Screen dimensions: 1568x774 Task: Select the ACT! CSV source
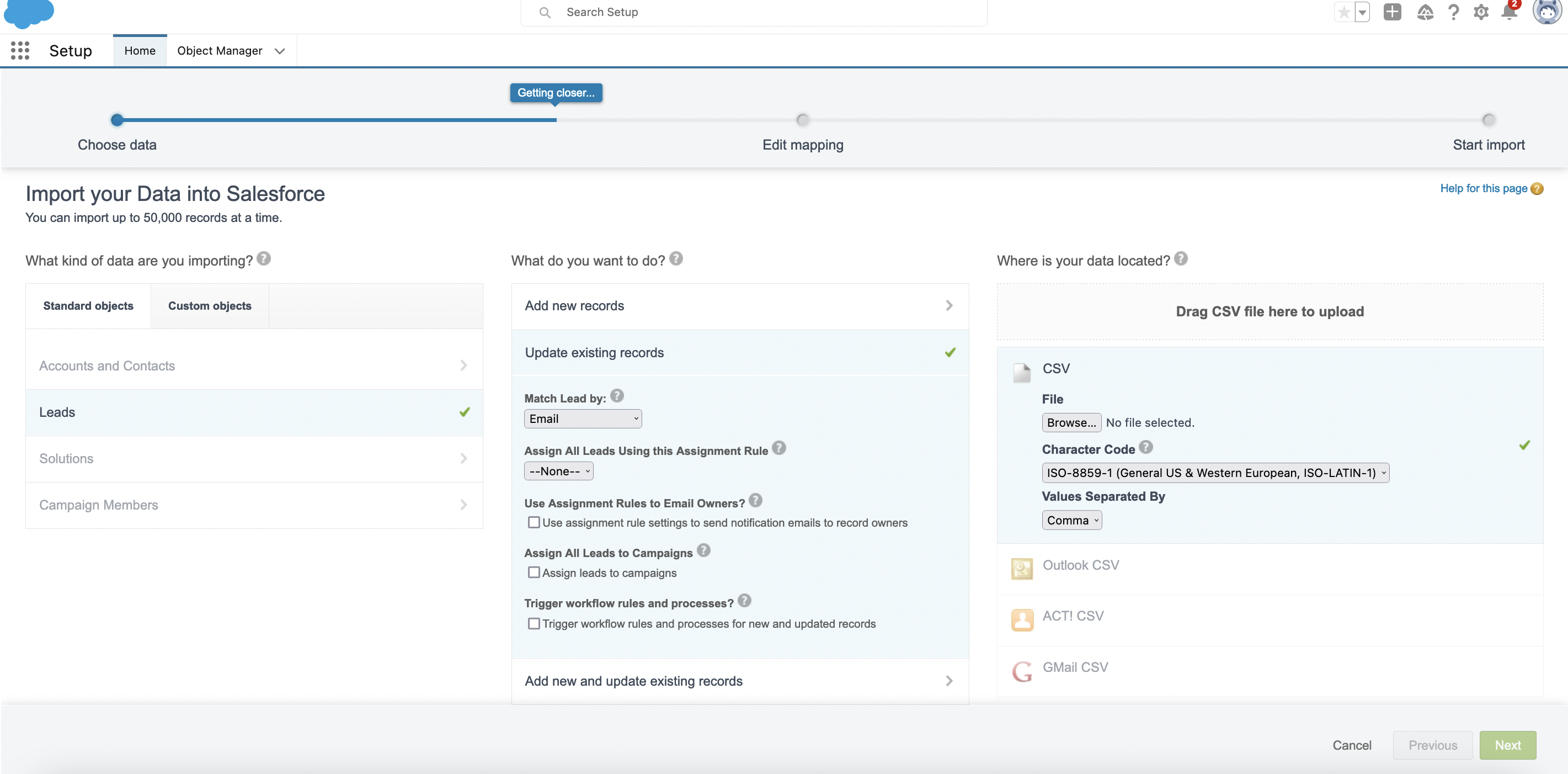coord(1270,620)
